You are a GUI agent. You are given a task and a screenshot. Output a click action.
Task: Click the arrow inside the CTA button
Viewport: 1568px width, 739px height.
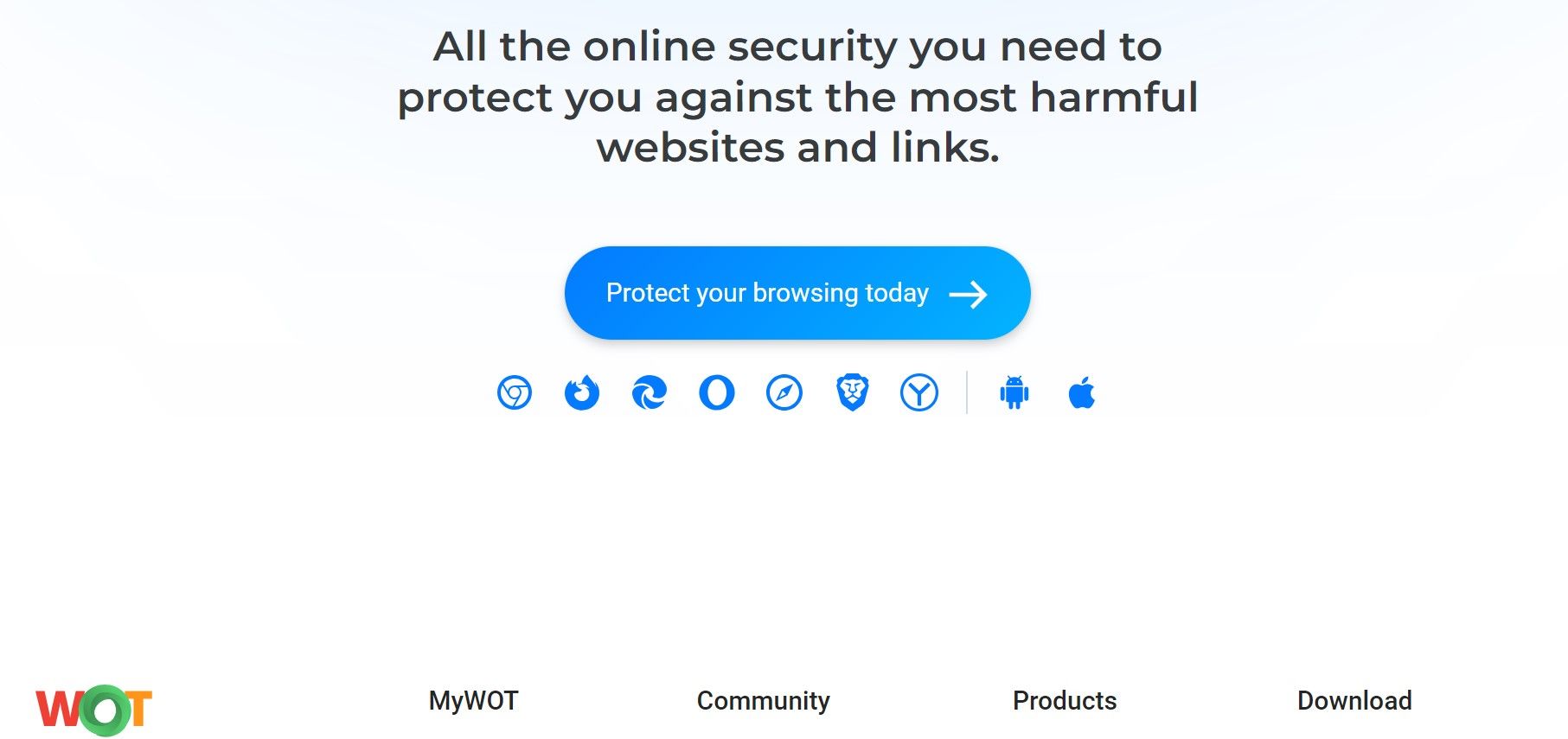pos(970,294)
